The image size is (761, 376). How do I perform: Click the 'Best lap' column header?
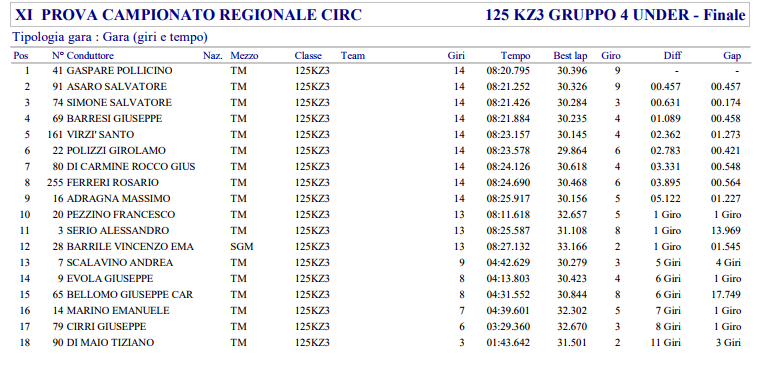[x=570, y=56]
